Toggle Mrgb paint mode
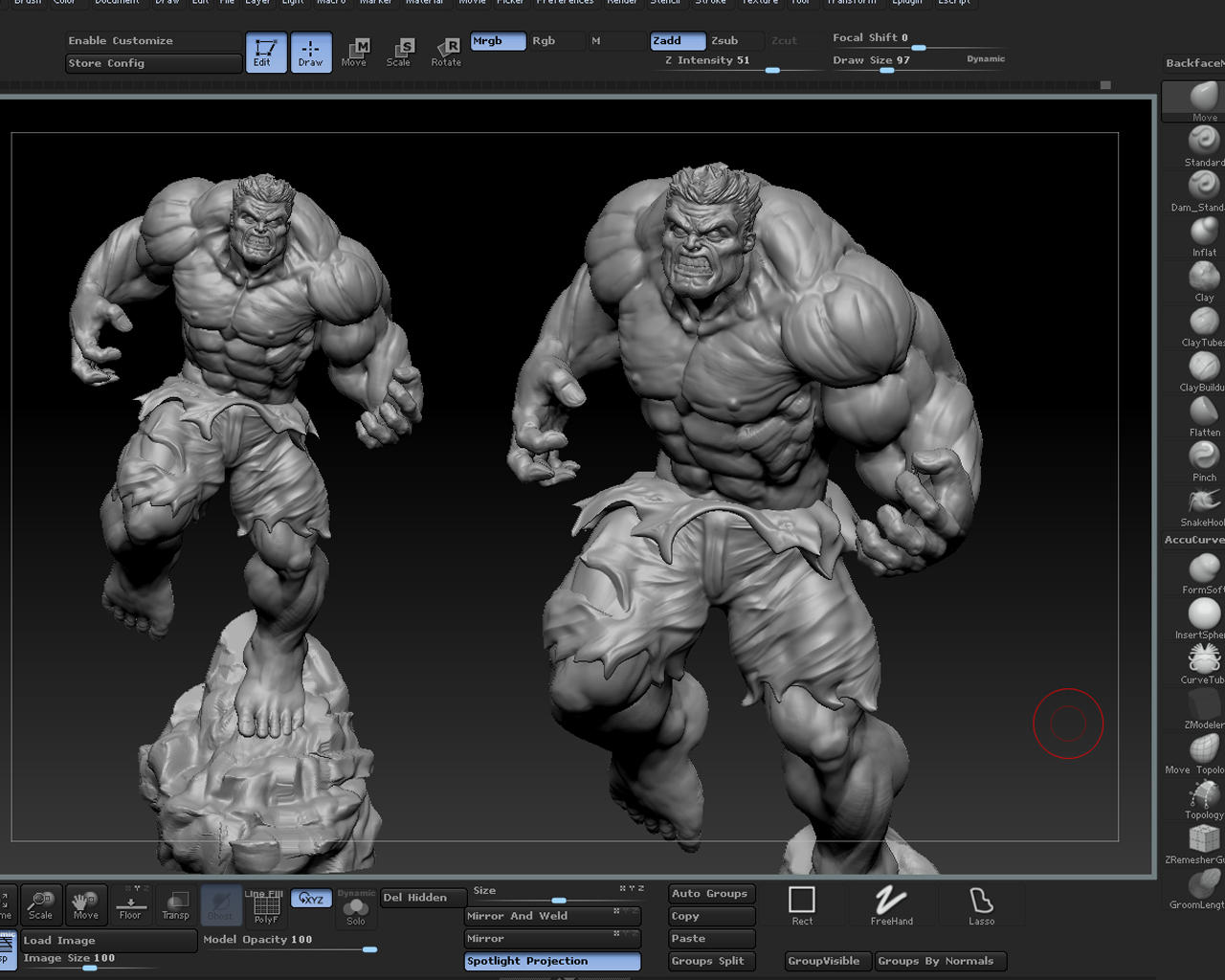This screenshot has width=1225, height=980. [498, 41]
